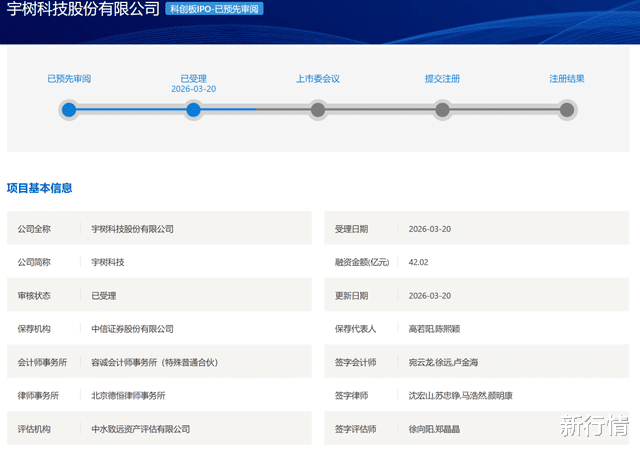Click the 签字评估师 field label

click(x=356, y=429)
